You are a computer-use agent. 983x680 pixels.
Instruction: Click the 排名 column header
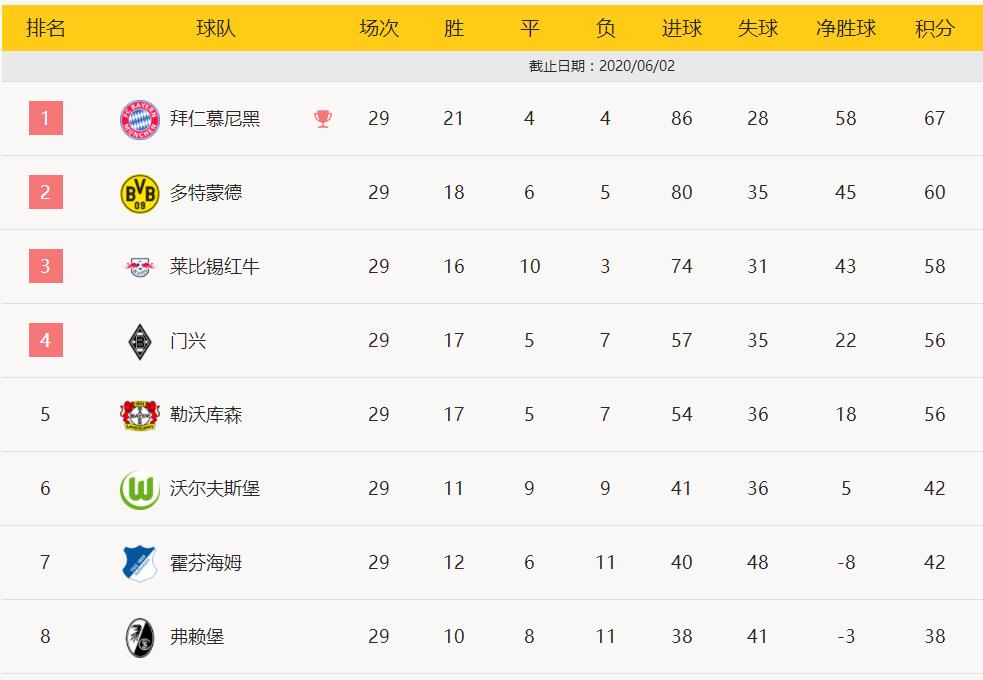[x=45, y=28]
